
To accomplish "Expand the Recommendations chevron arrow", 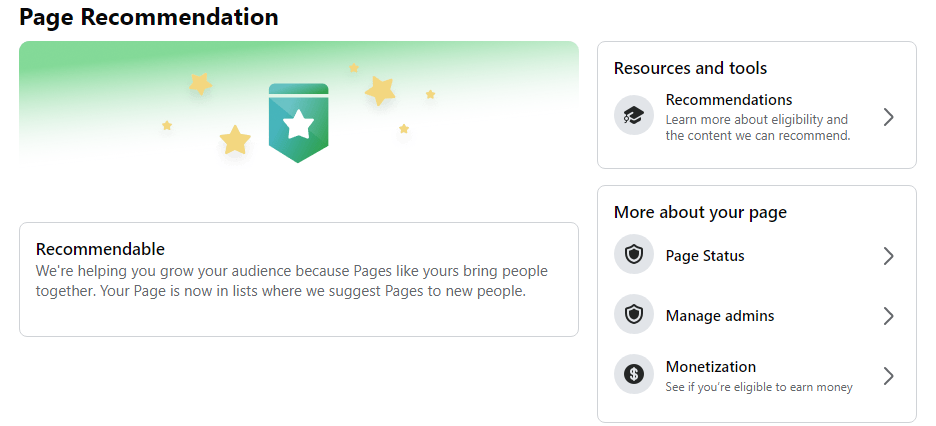I will pos(888,117).
